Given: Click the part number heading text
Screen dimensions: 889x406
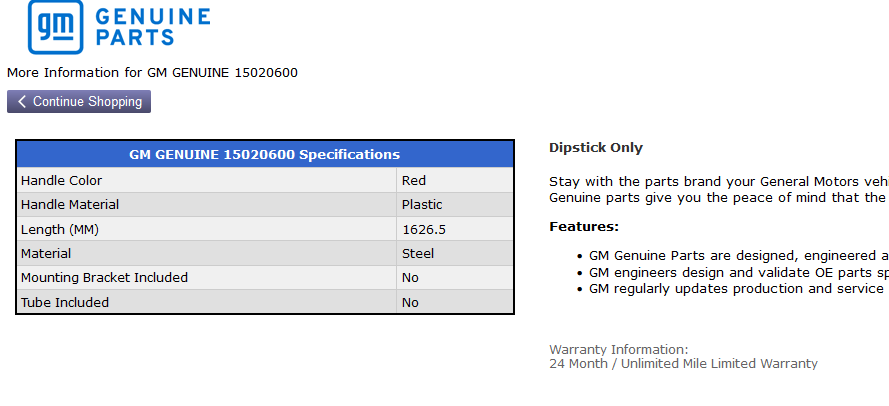Looking at the screenshot, I should coord(152,72).
